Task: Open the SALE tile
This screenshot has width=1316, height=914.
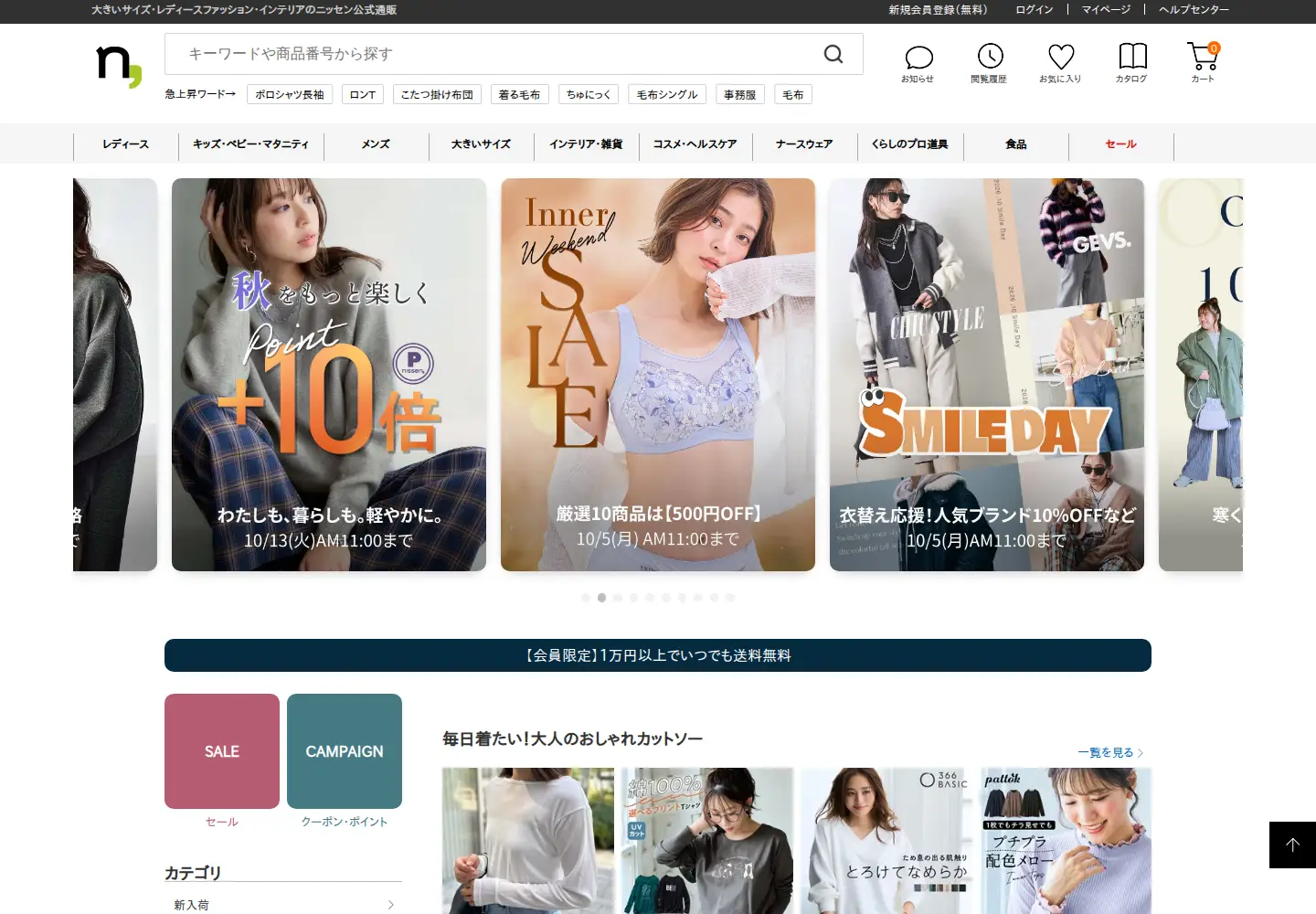Action: (222, 751)
